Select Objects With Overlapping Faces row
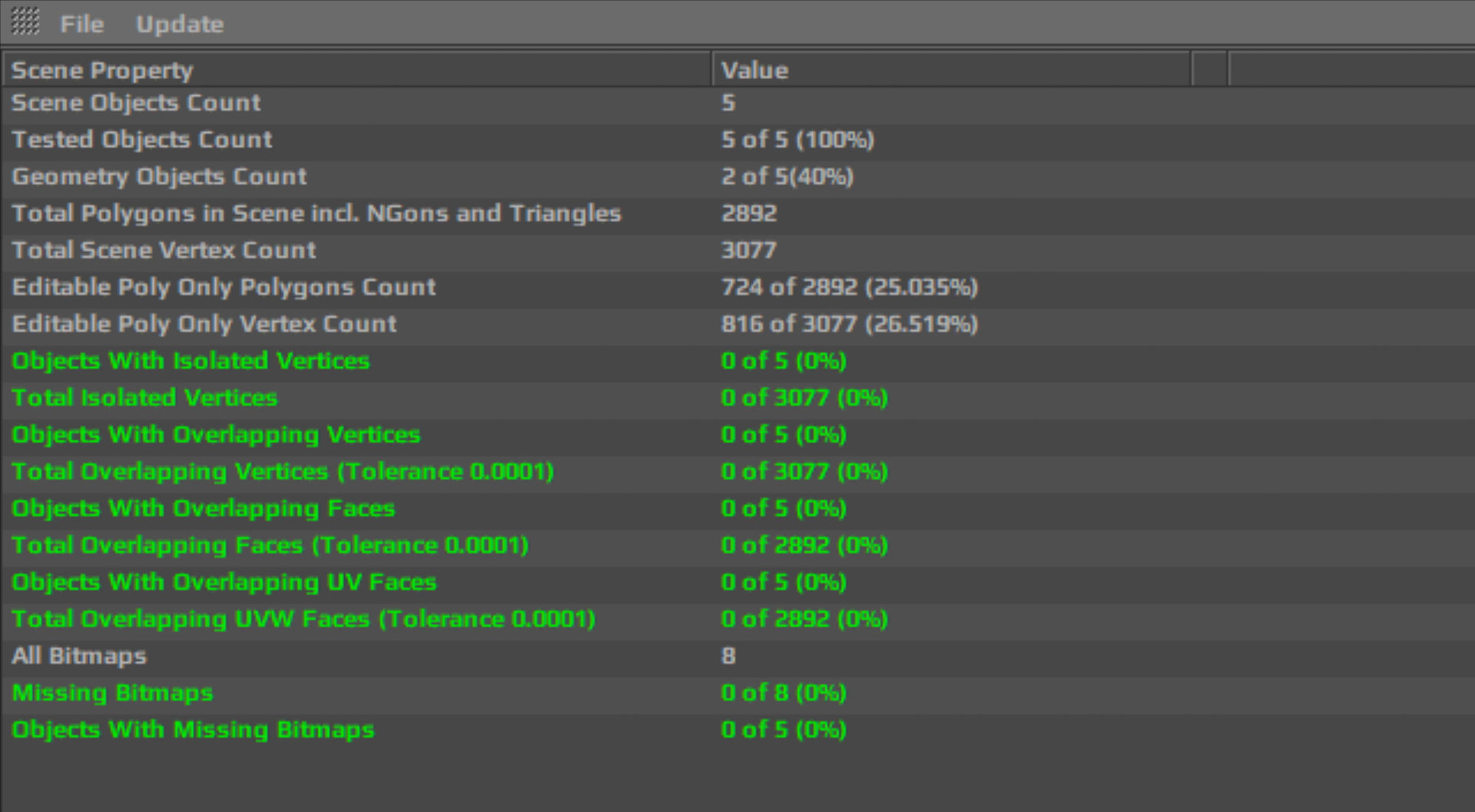 (x=737, y=509)
